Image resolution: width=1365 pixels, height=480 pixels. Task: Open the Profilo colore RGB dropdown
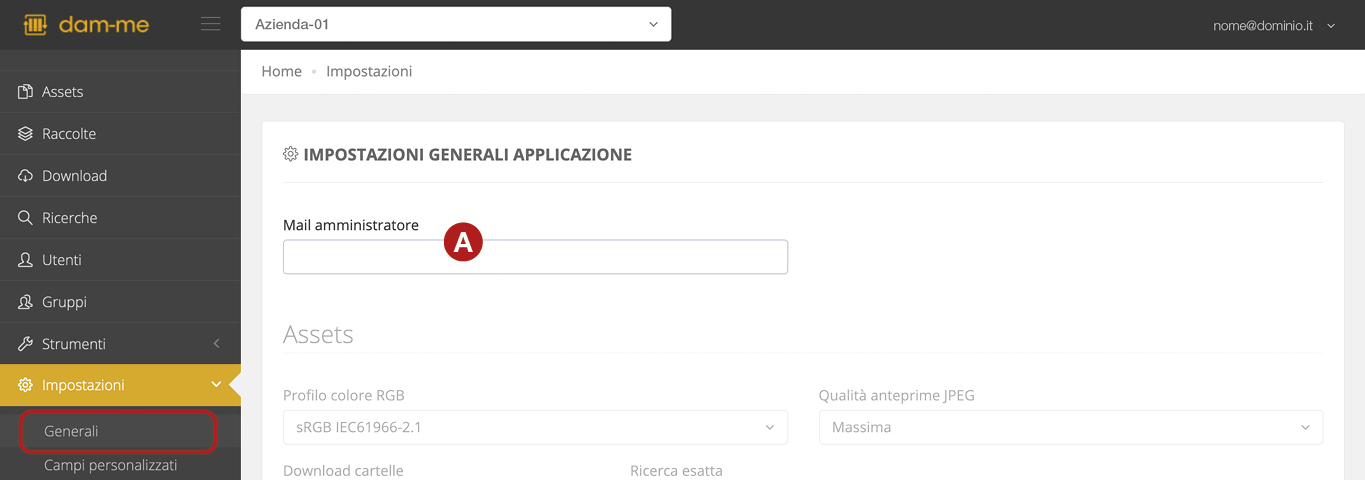point(535,427)
